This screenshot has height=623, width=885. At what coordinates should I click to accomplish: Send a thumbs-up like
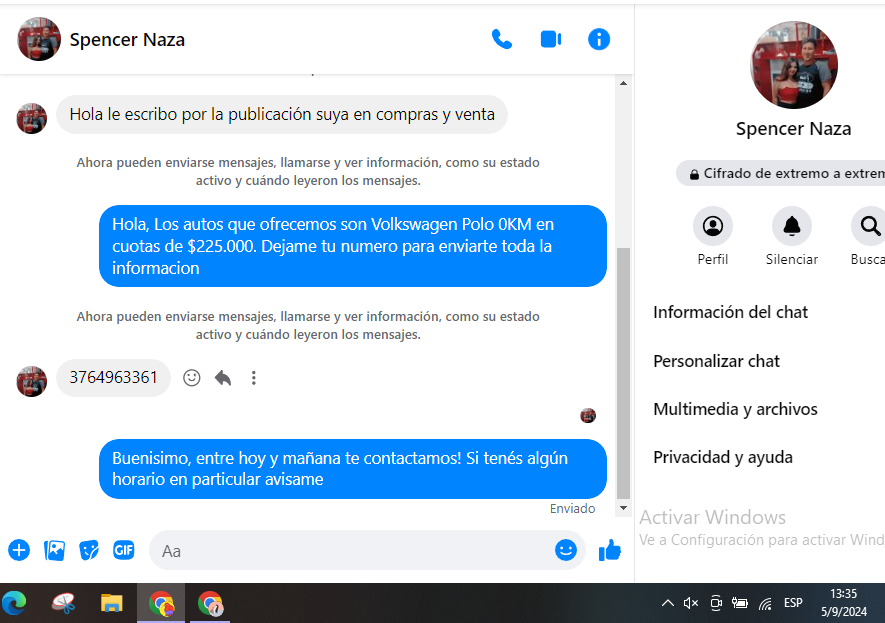[x=610, y=550]
